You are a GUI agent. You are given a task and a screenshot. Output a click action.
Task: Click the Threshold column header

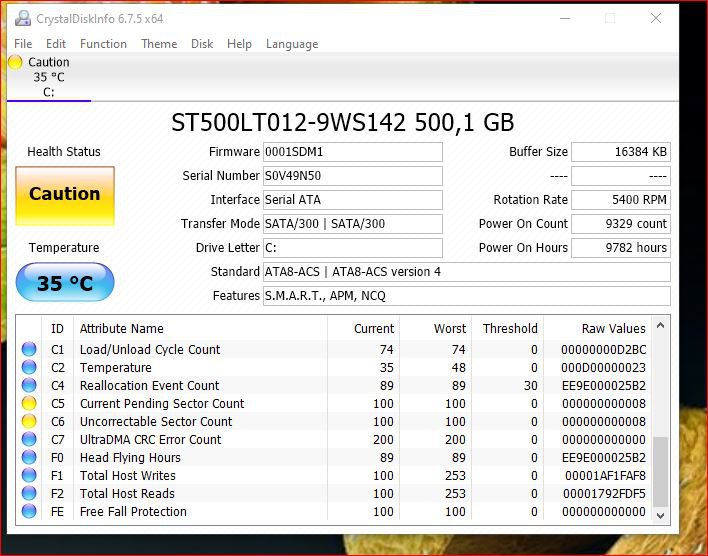point(508,328)
